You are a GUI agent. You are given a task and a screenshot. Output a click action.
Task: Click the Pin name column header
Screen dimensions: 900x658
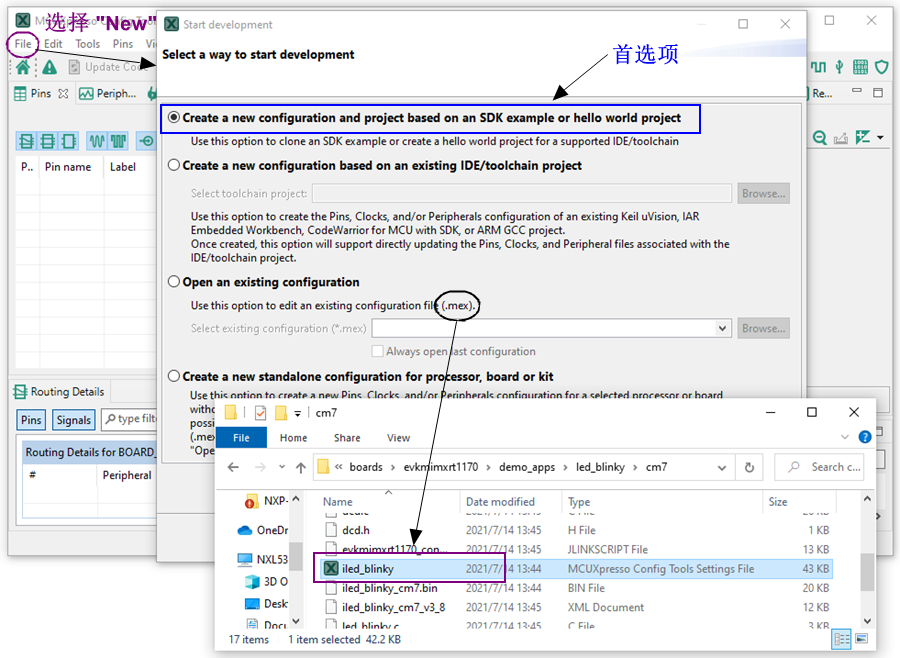click(x=68, y=167)
